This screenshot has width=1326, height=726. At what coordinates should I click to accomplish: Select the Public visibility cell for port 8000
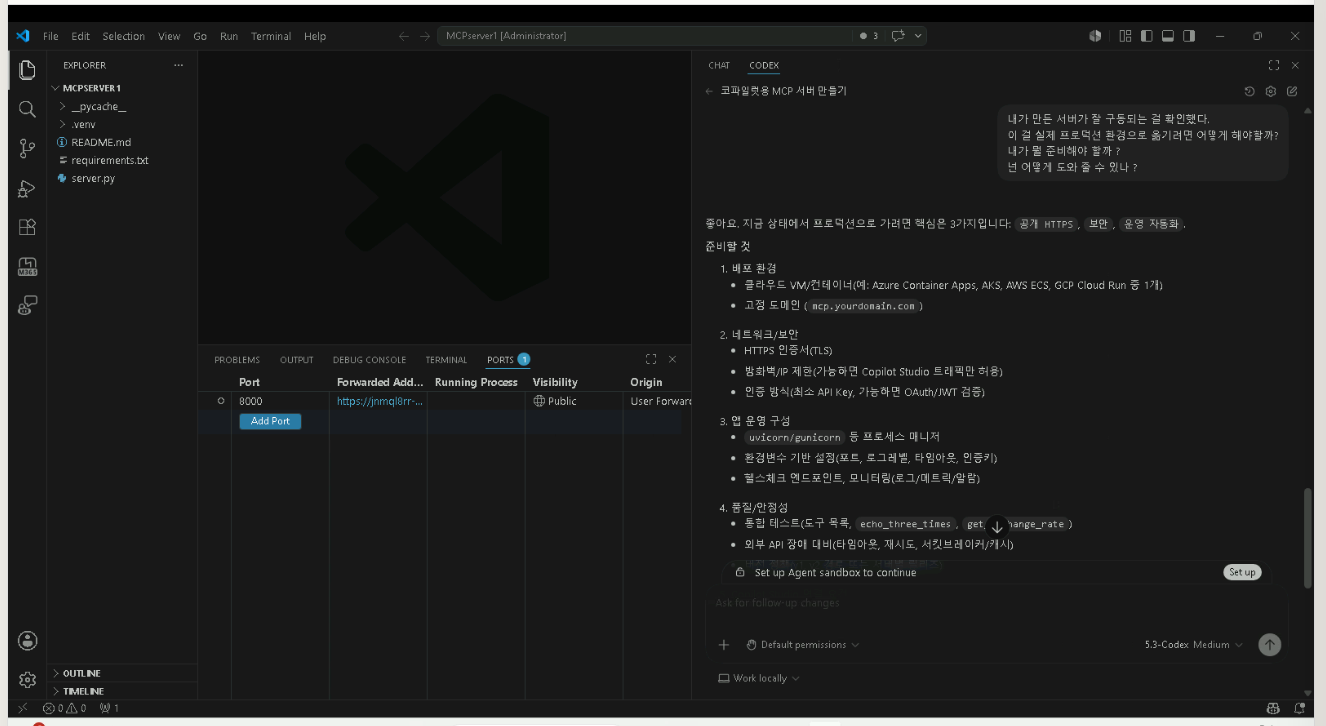pos(575,401)
